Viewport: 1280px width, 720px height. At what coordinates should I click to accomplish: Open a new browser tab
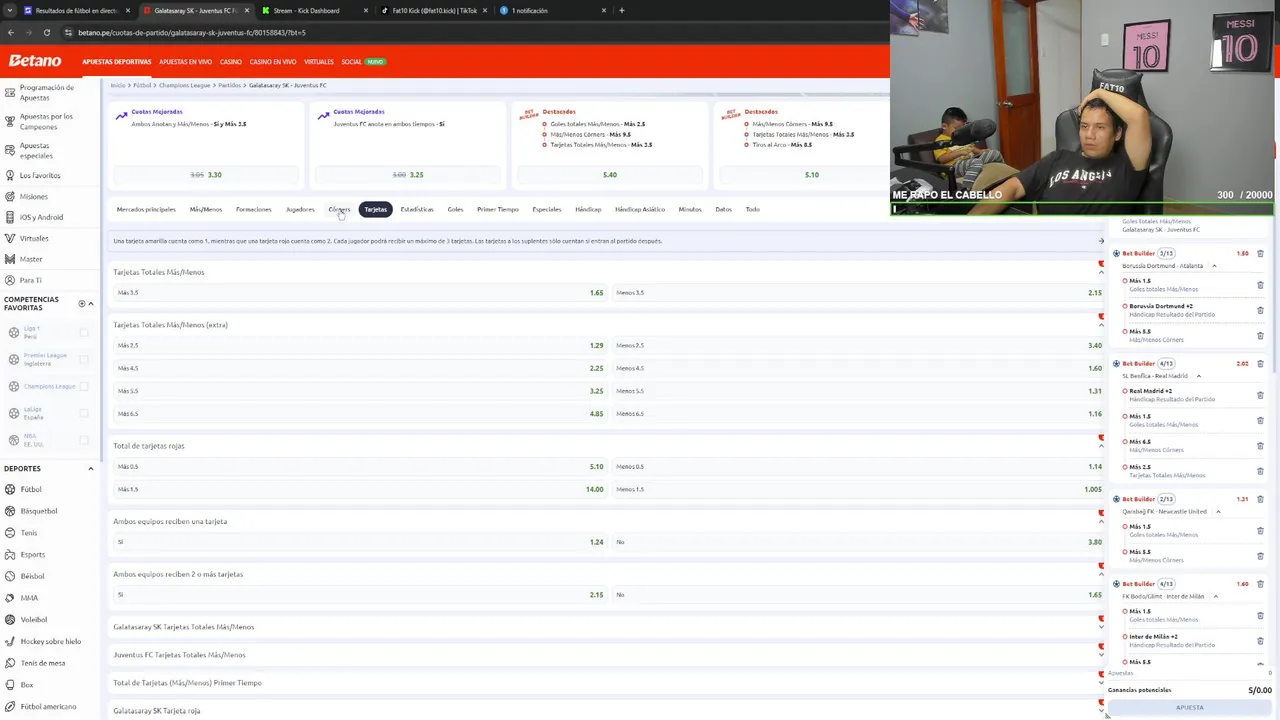tap(621, 10)
